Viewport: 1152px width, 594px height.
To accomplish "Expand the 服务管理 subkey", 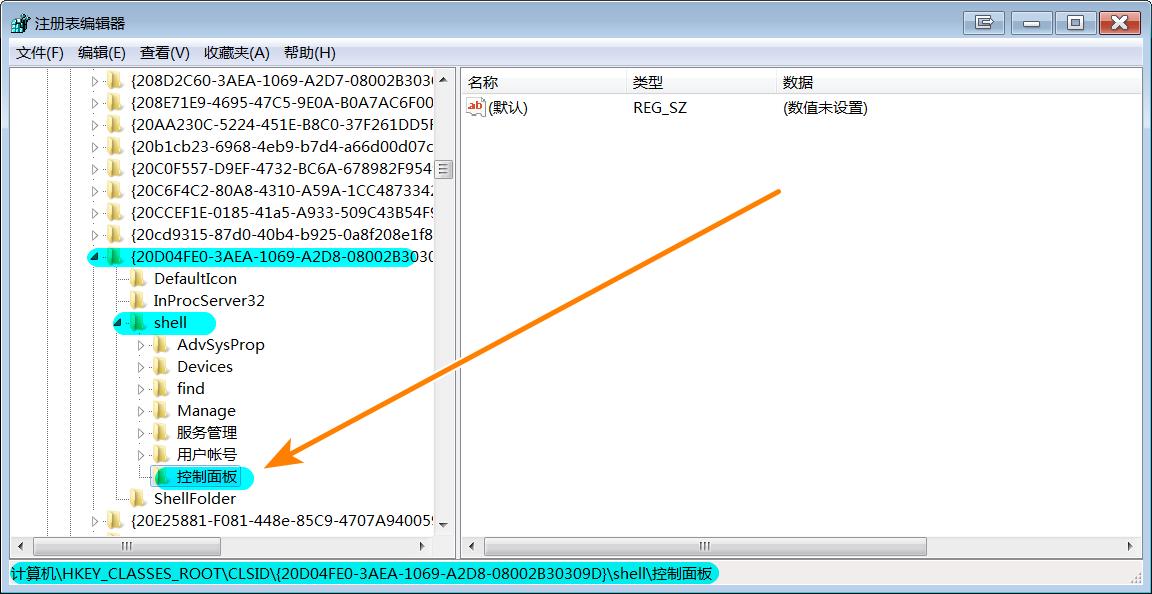I will (x=143, y=433).
